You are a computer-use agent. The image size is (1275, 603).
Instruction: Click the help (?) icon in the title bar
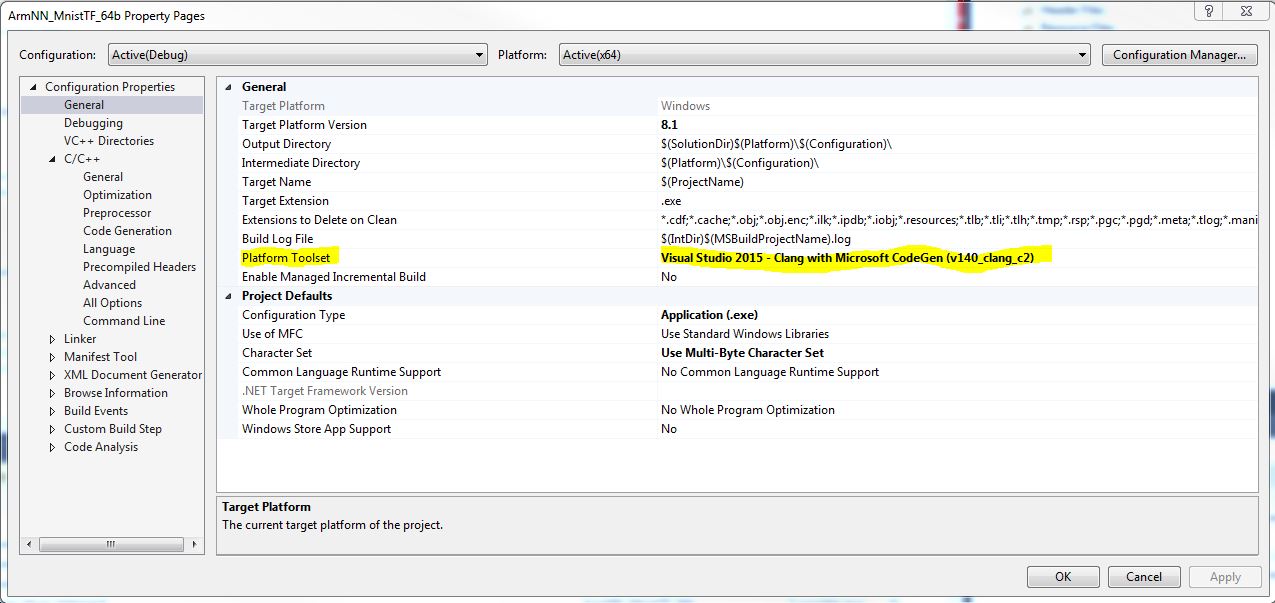[x=1209, y=11]
